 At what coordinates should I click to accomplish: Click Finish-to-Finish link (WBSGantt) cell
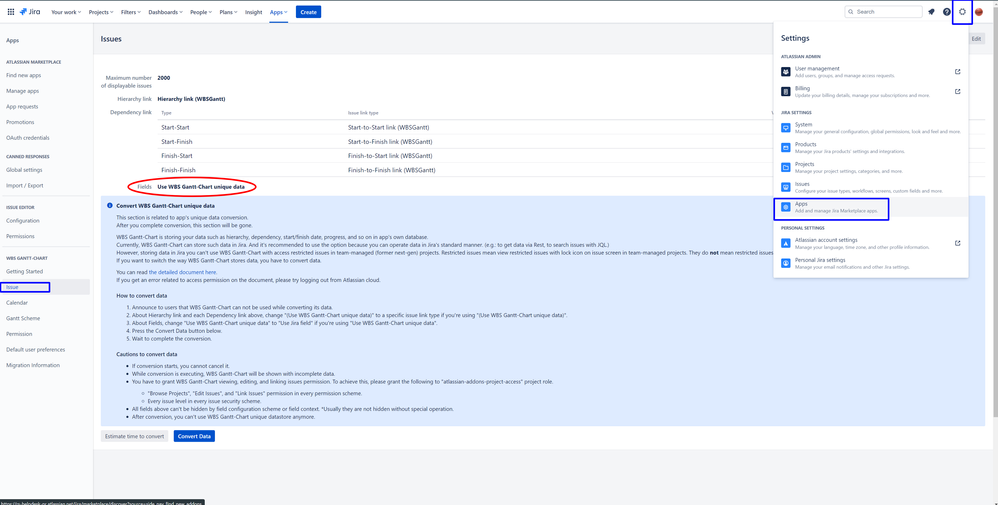[x=392, y=171]
